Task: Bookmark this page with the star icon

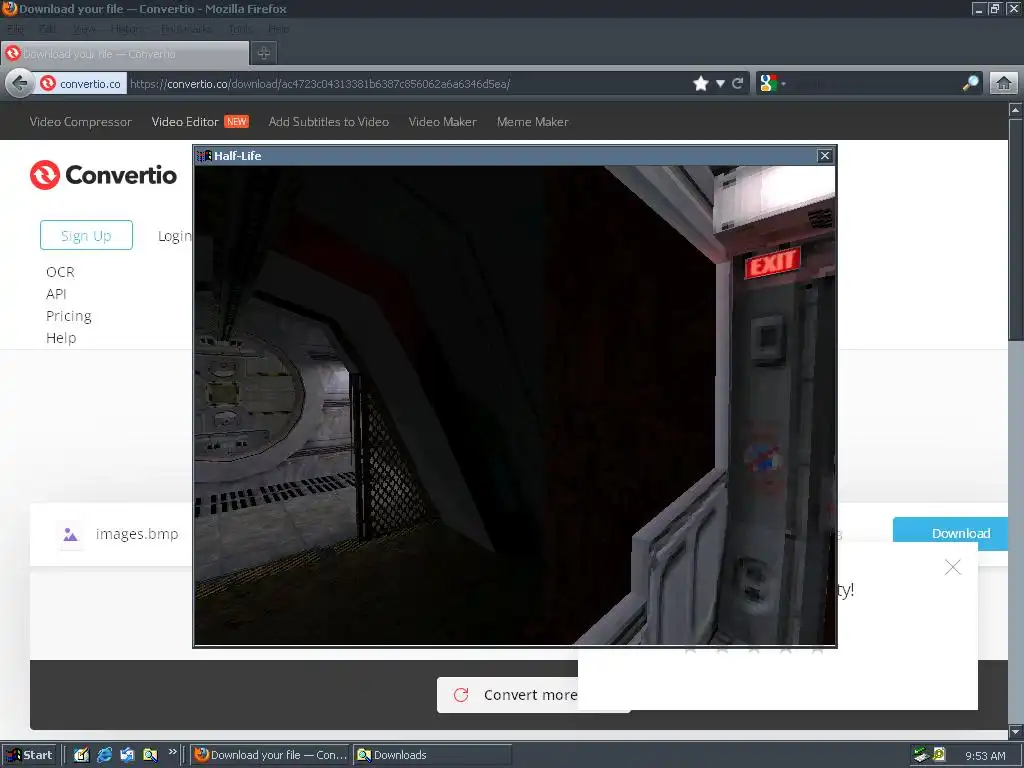Action: pyautogui.click(x=701, y=84)
